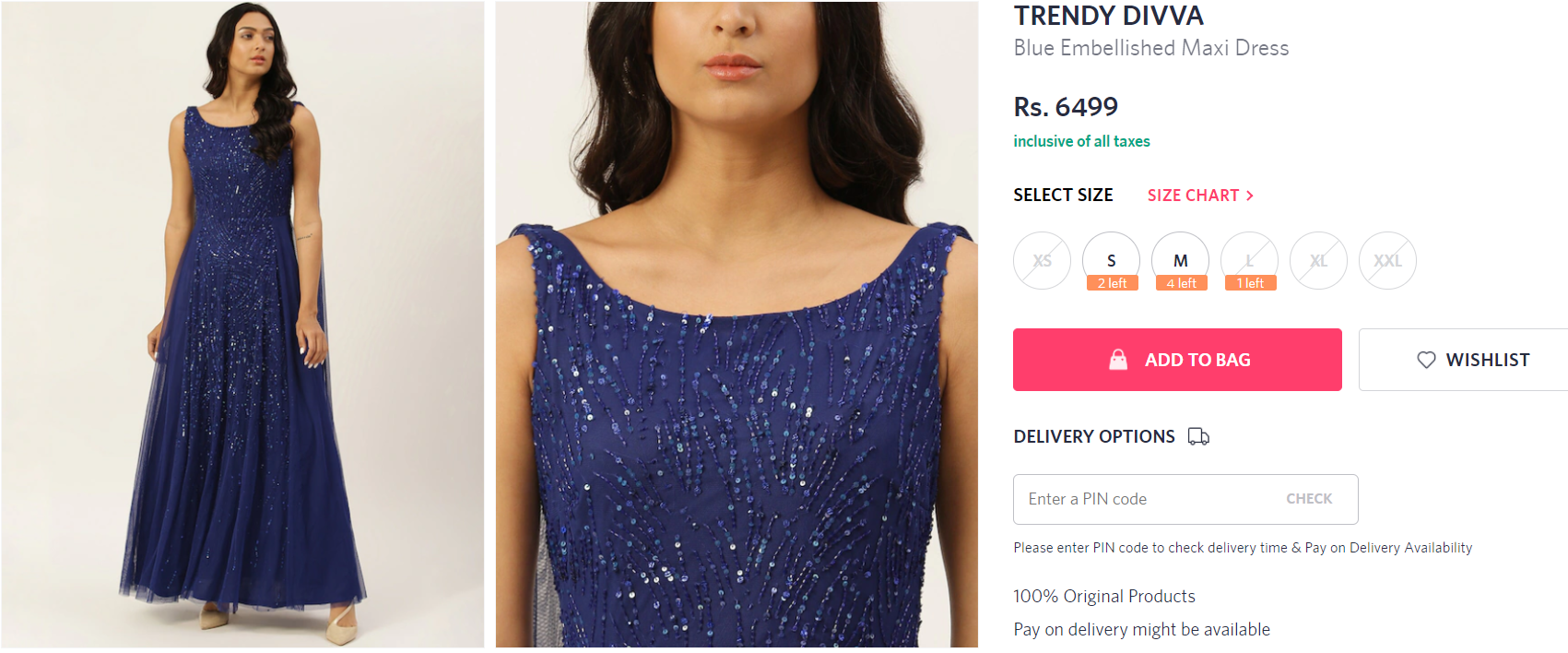Click the ADD TO BAG button
Image resolution: width=1568 pixels, height=653 pixels.
point(1177,360)
